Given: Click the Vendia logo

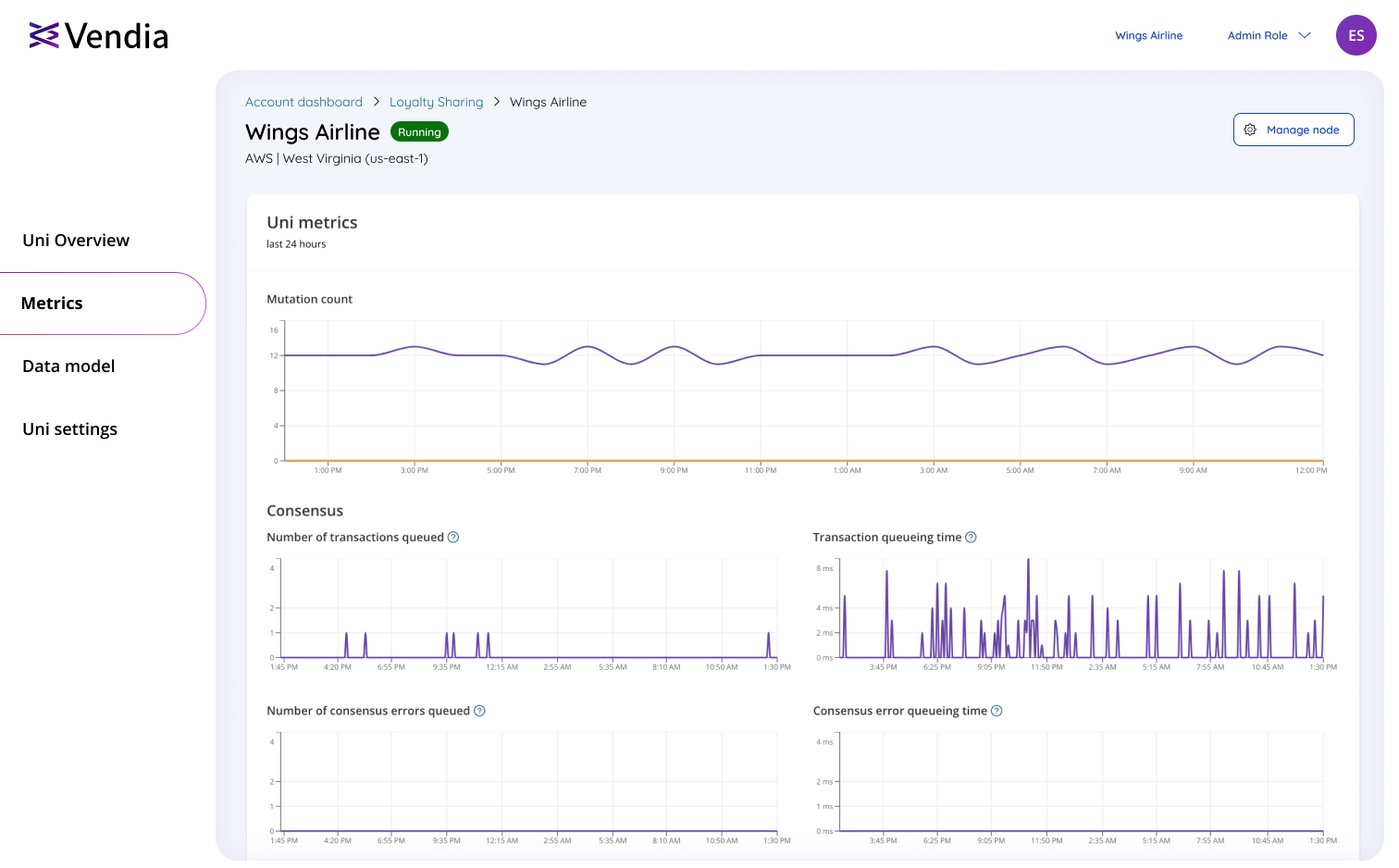Looking at the screenshot, I should pos(99,36).
